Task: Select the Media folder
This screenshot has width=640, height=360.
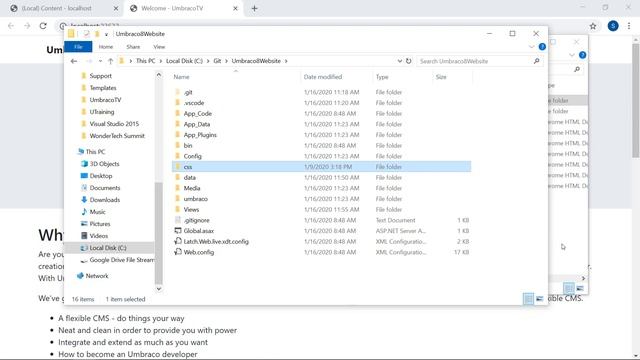Action: click(192, 188)
